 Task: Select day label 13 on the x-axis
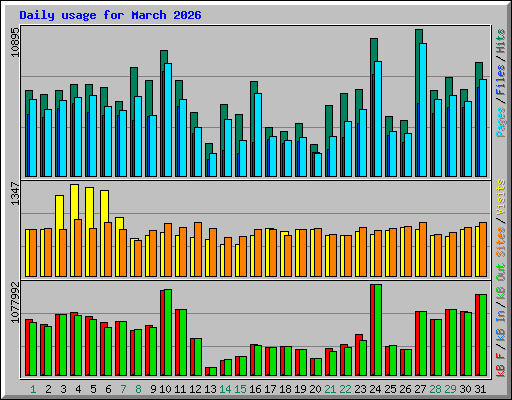click(210, 389)
